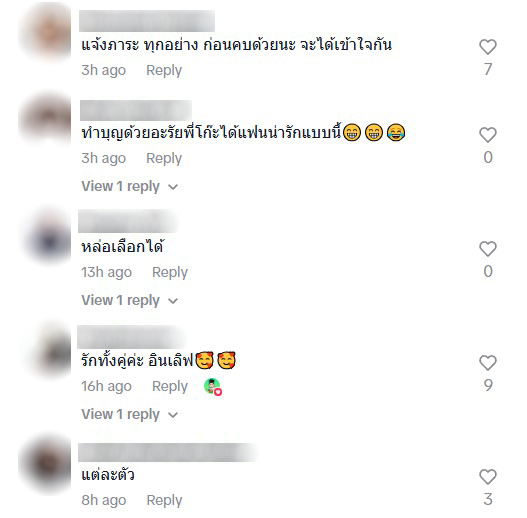Like the comment with three laughing emojis
Viewport: 527px width, 518px height.
click(x=487, y=135)
